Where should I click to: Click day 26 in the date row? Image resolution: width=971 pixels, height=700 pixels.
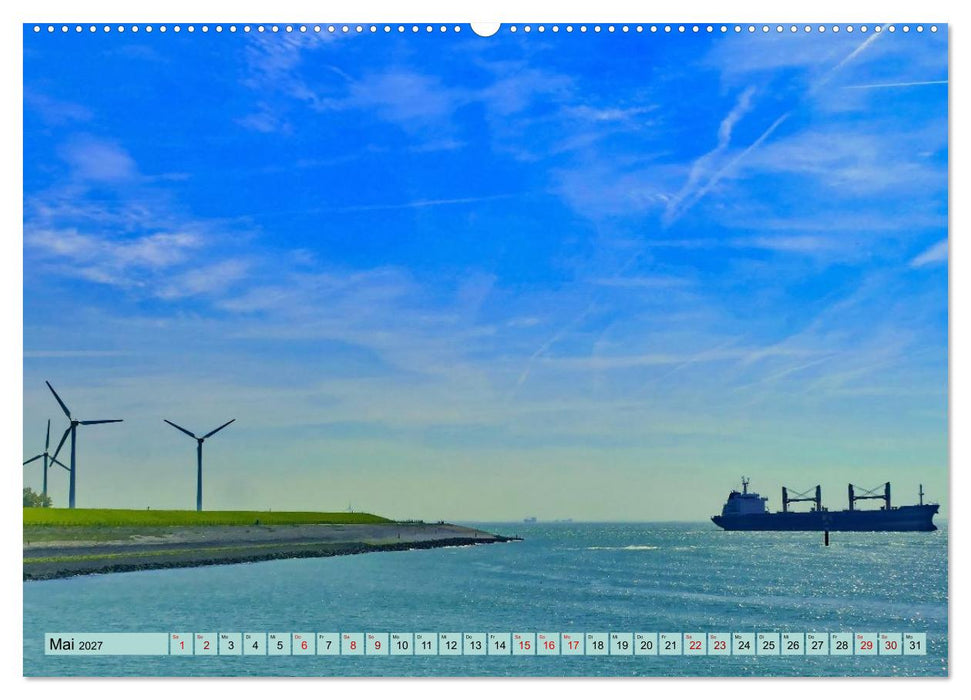click(x=793, y=644)
